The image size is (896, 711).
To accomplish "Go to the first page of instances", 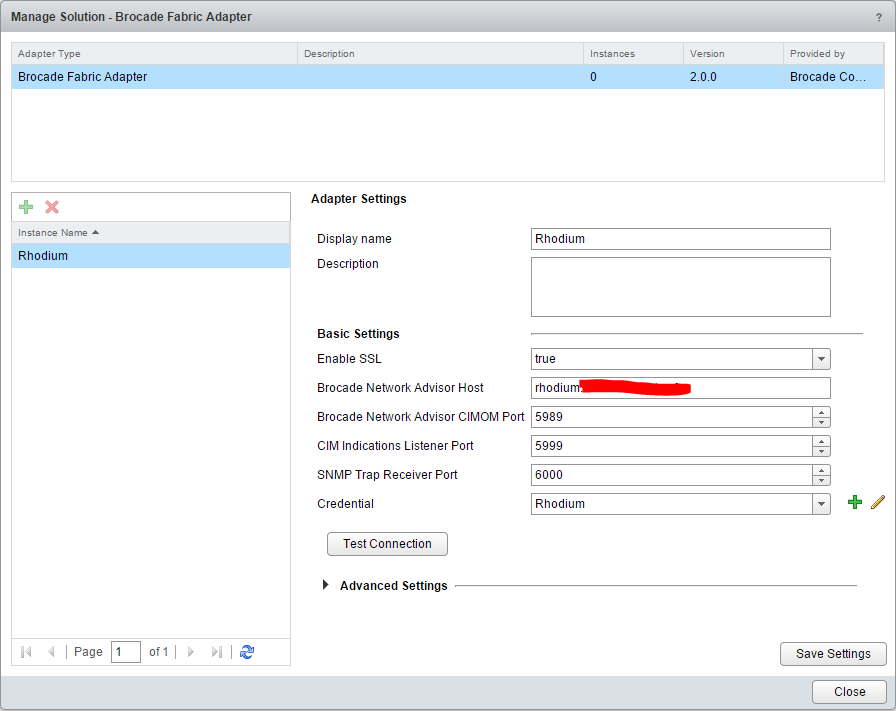I will (x=26, y=652).
